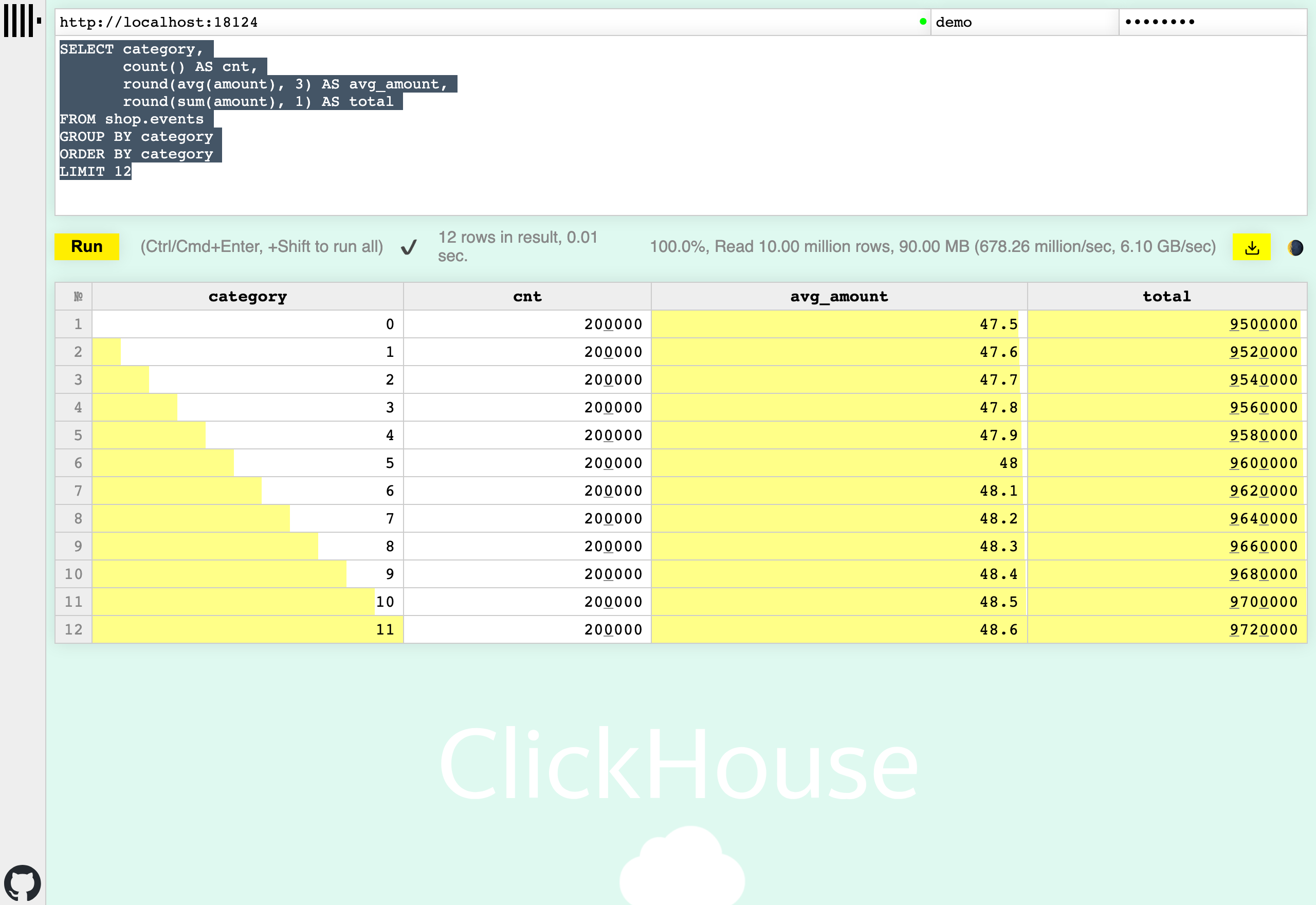Click the row number 7 cell

[x=74, y=491]
